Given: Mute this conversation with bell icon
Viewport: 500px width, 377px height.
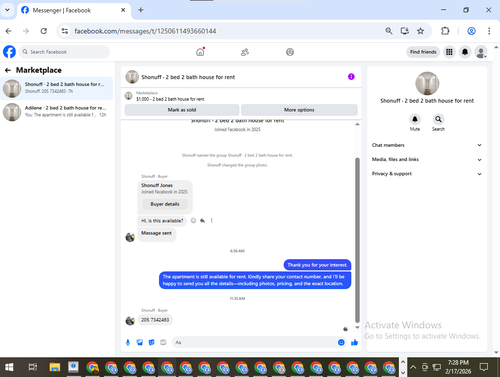Looking at the screenshot, I should (415, 119).
